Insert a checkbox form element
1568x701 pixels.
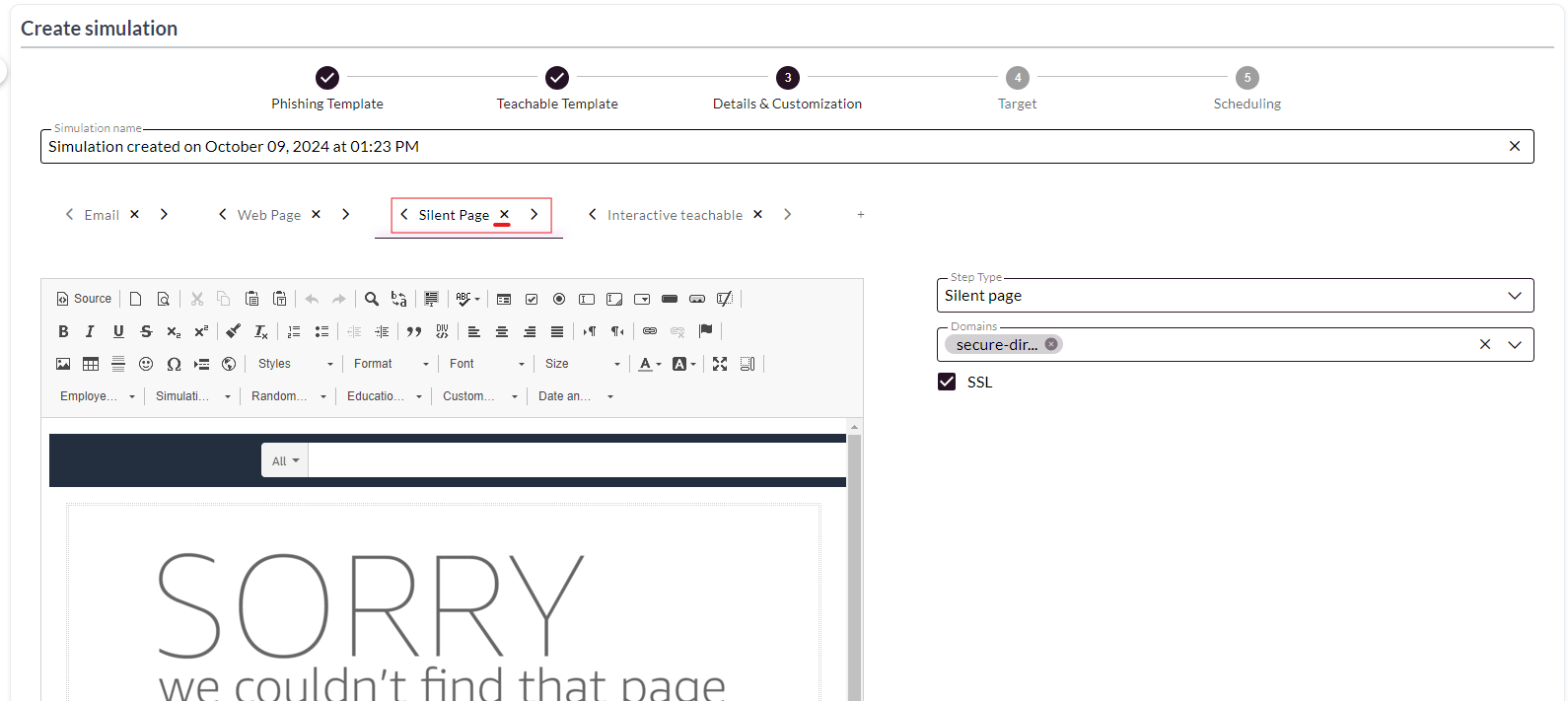pos(532,299)
